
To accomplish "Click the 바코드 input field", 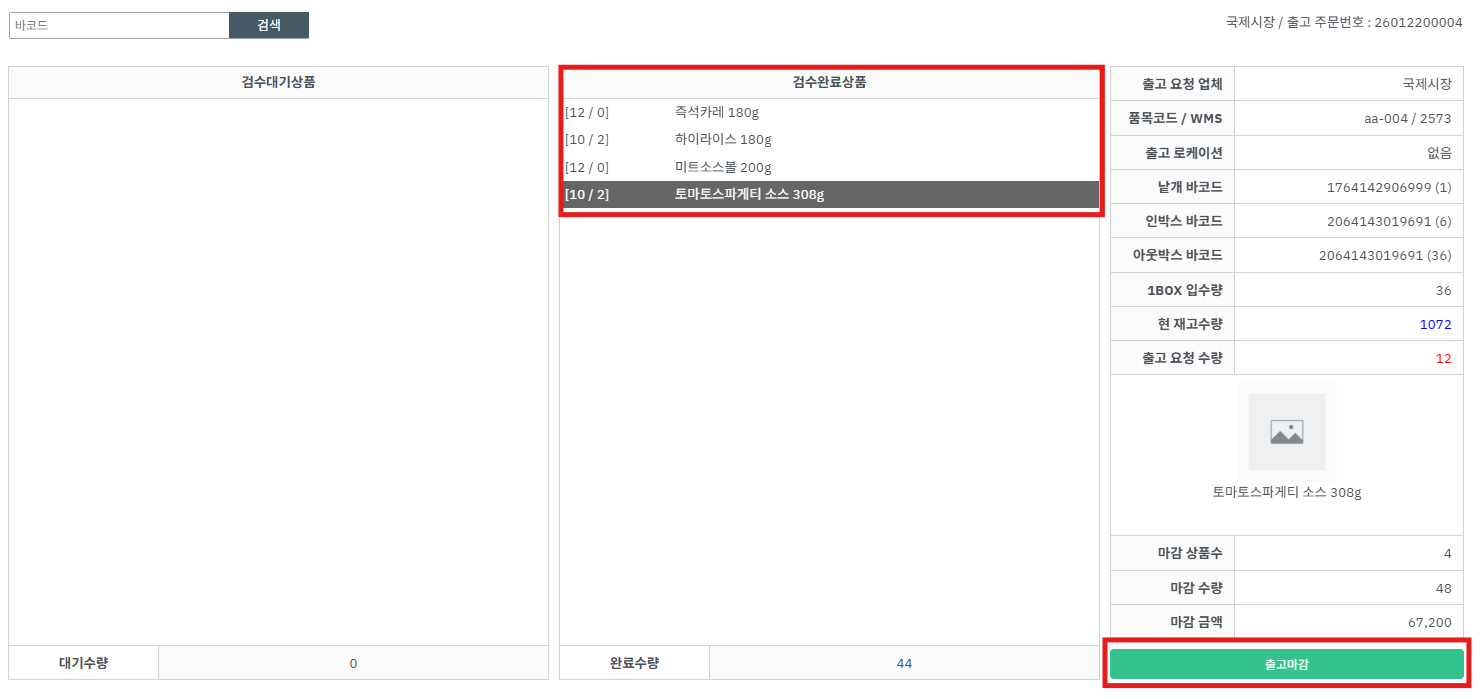I will tap(119, 26).
